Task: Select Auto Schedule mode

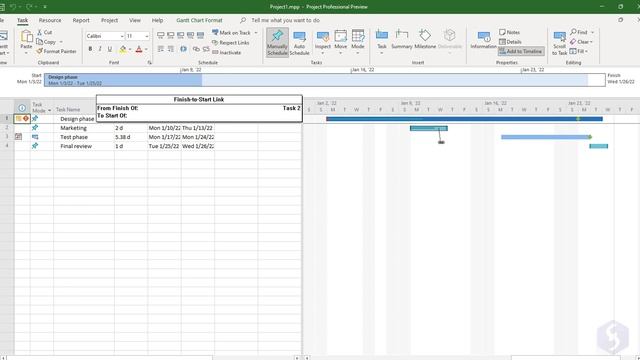Action: pos(299,42)
